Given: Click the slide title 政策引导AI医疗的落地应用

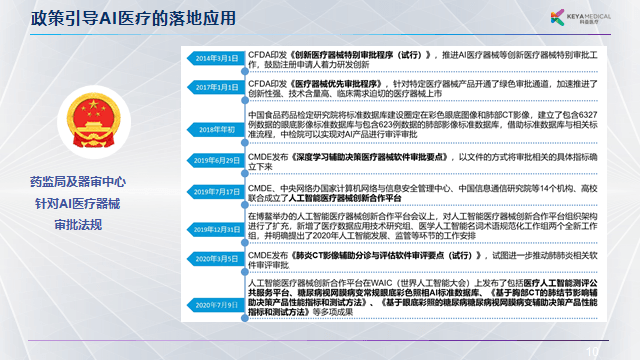Looking at the screenshot, I should 133,18.
